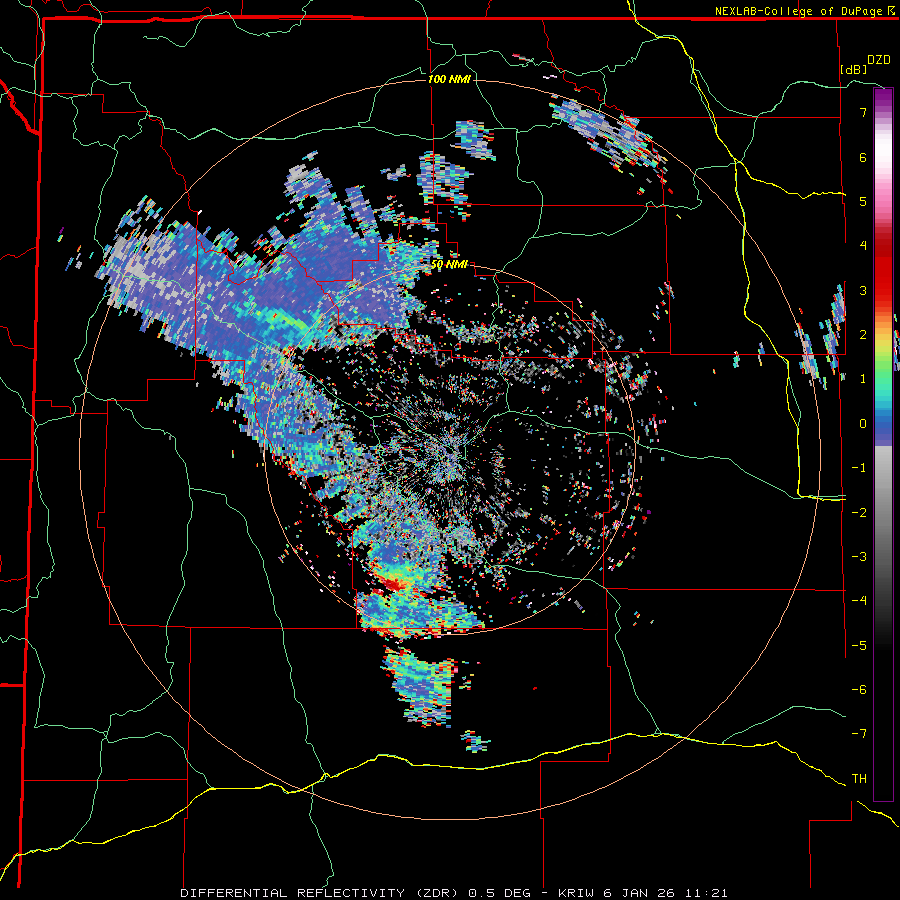Viewport: 900px width, 900px height.
Task: Click the NEXLAB-College of DuPage watermark text
Action: click(800, 11)
